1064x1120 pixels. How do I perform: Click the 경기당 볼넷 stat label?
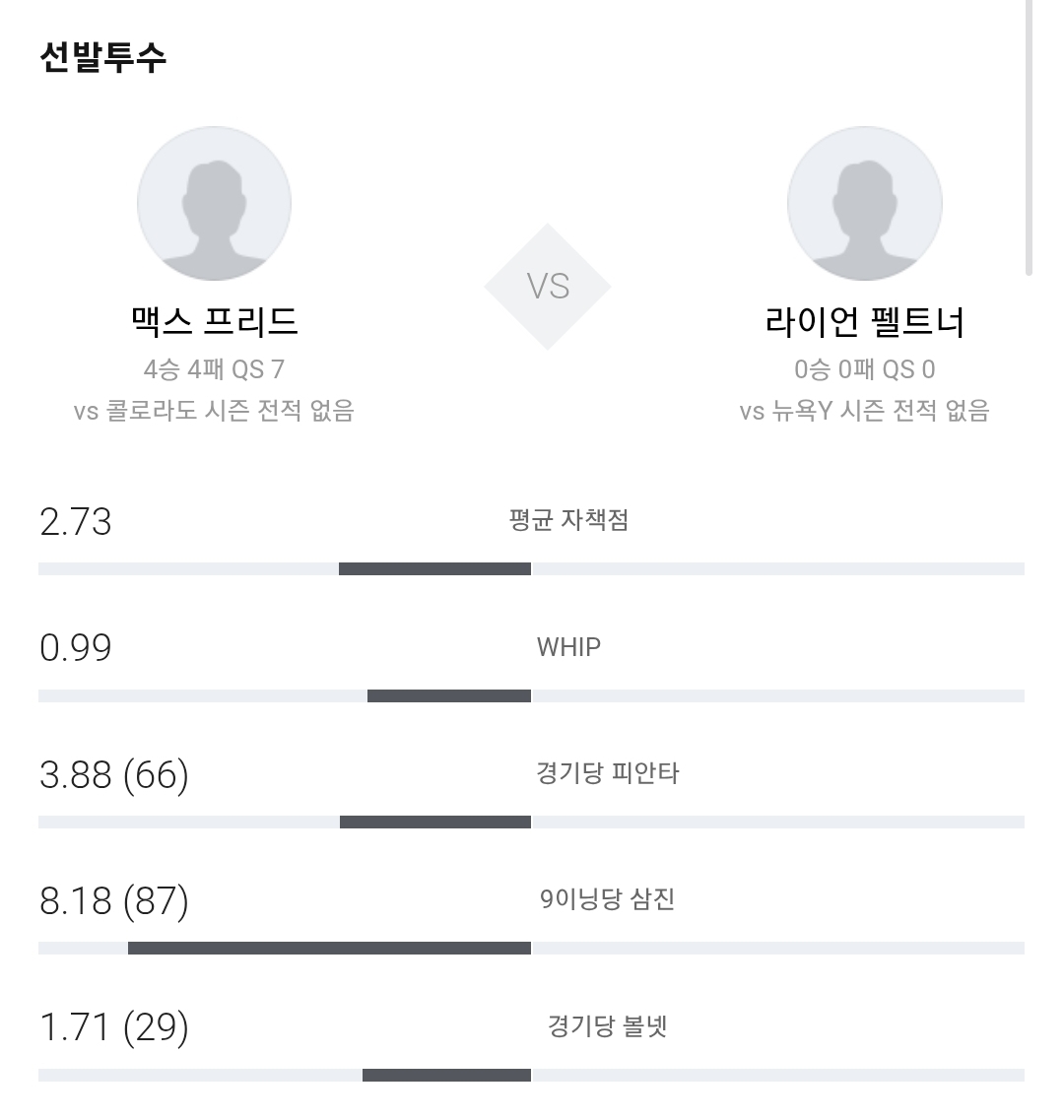click(608, 1026)
